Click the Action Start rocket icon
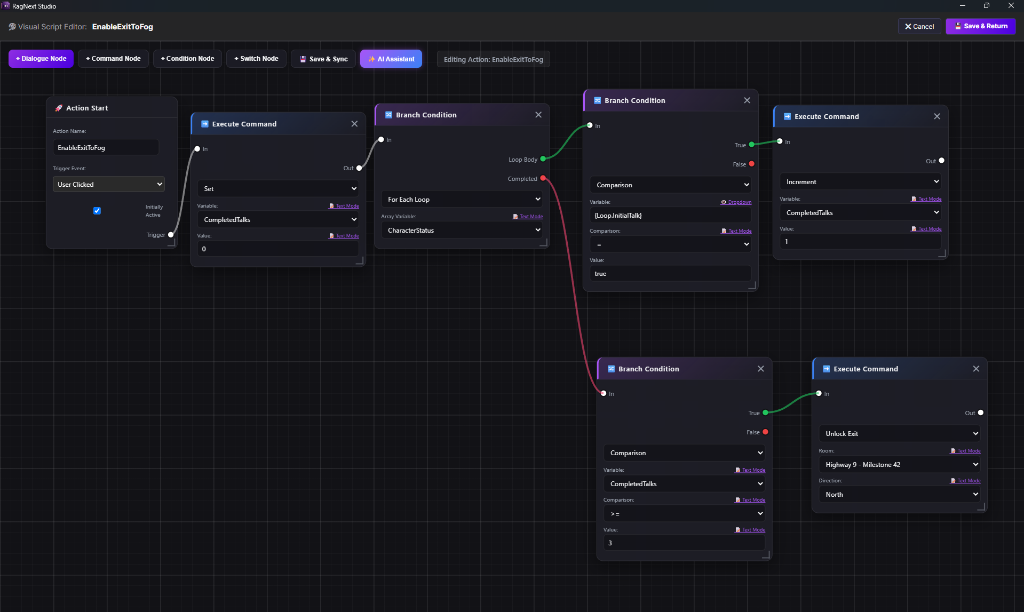The height and width of the screenshot is (612, 1024). pyautogui.click(x=59, y=108)
